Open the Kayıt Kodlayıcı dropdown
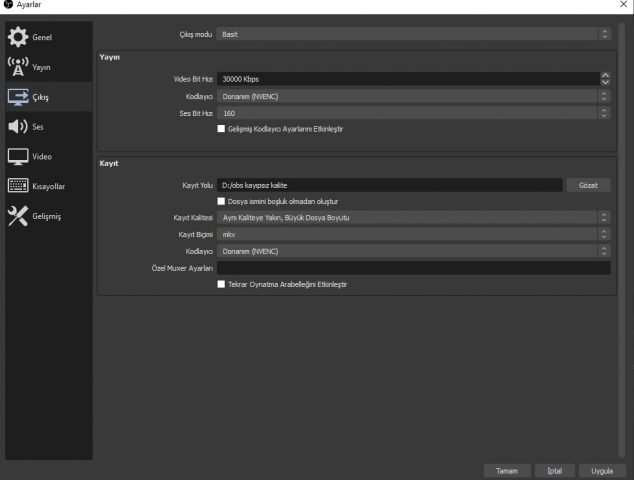634x480 pixels. 413,251
